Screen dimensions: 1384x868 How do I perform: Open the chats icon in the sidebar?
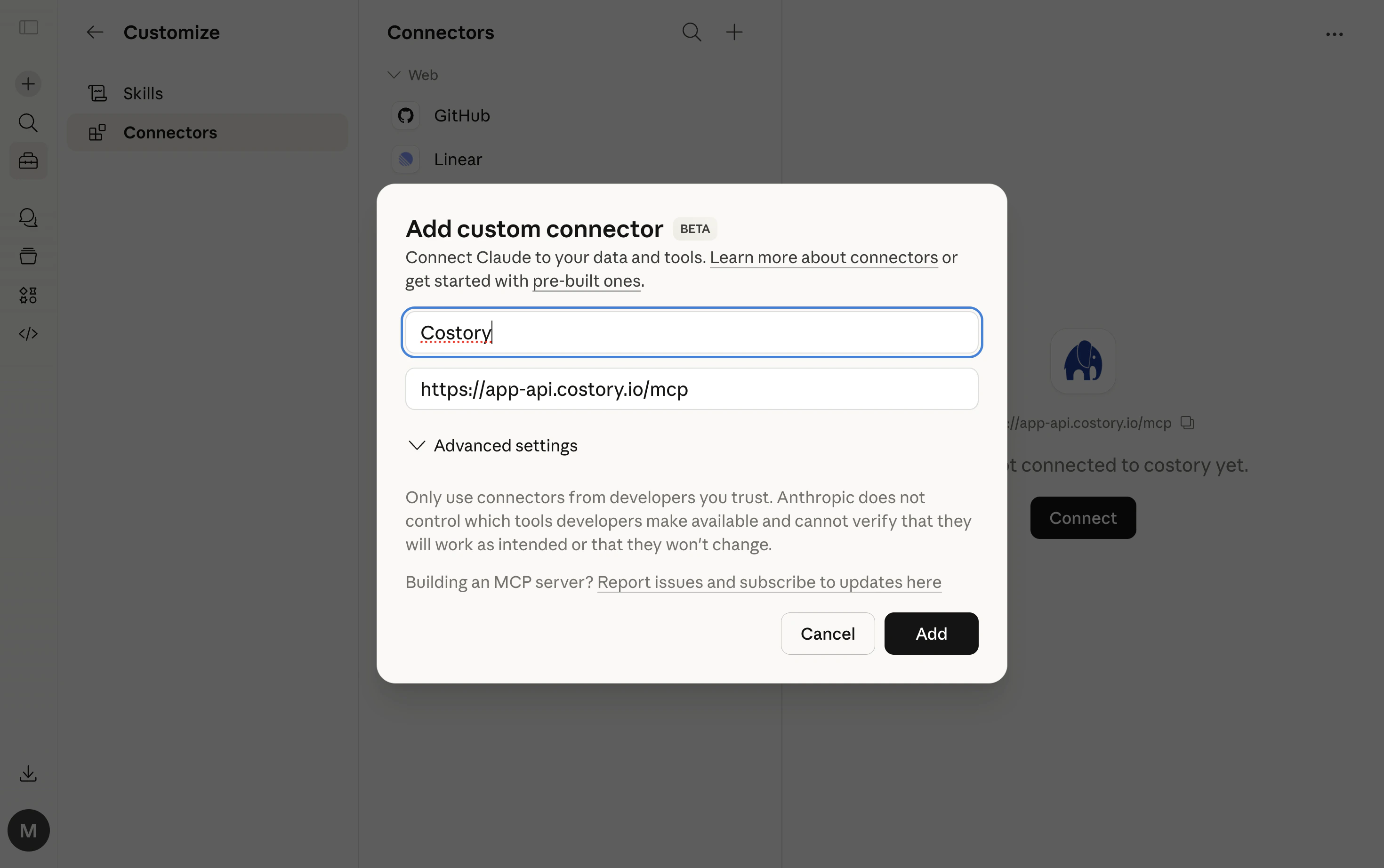click(x=28, y=217)
